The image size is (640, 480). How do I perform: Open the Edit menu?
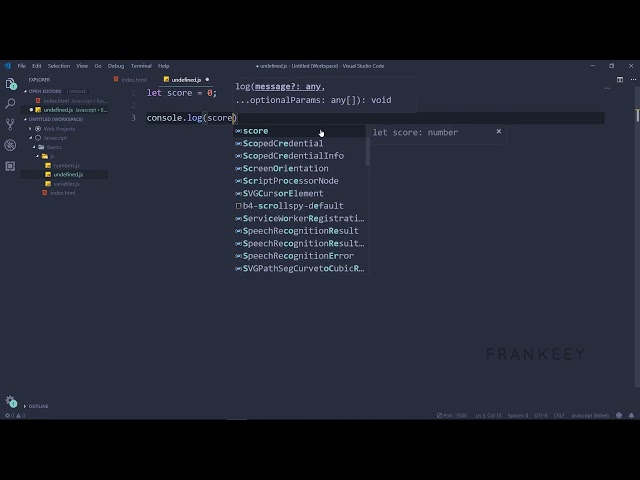37,66
